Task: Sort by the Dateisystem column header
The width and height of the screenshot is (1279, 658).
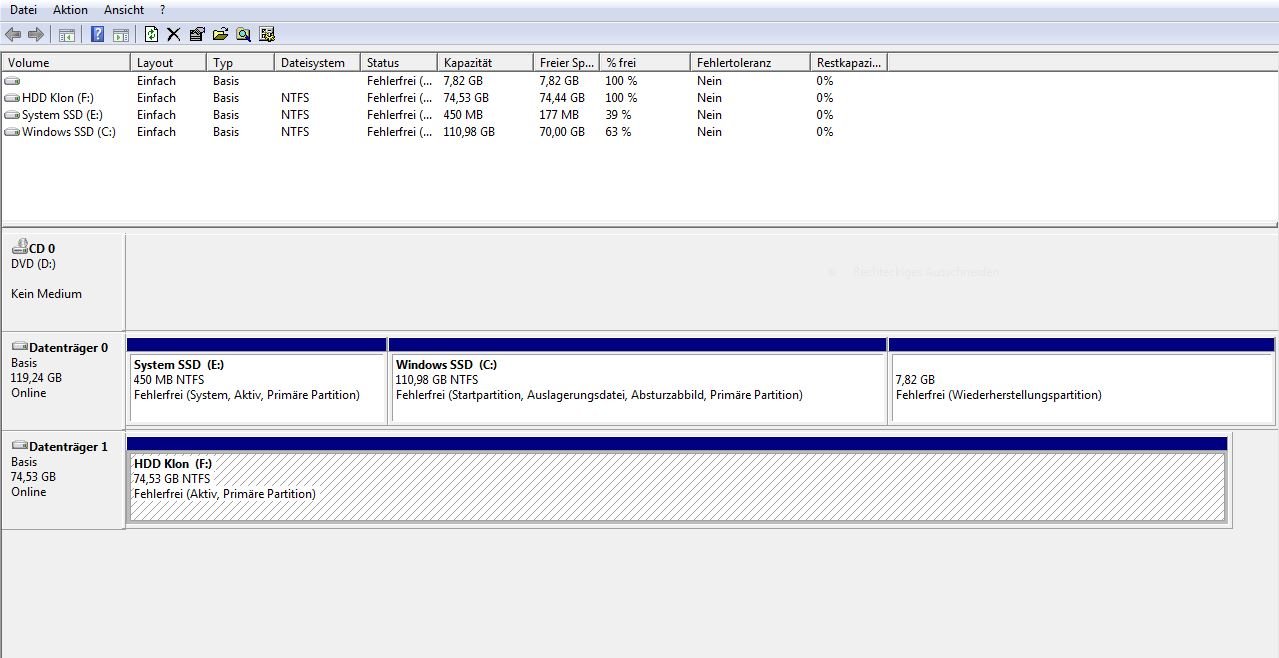Action: pyautogui.click(x=312, y=63)
